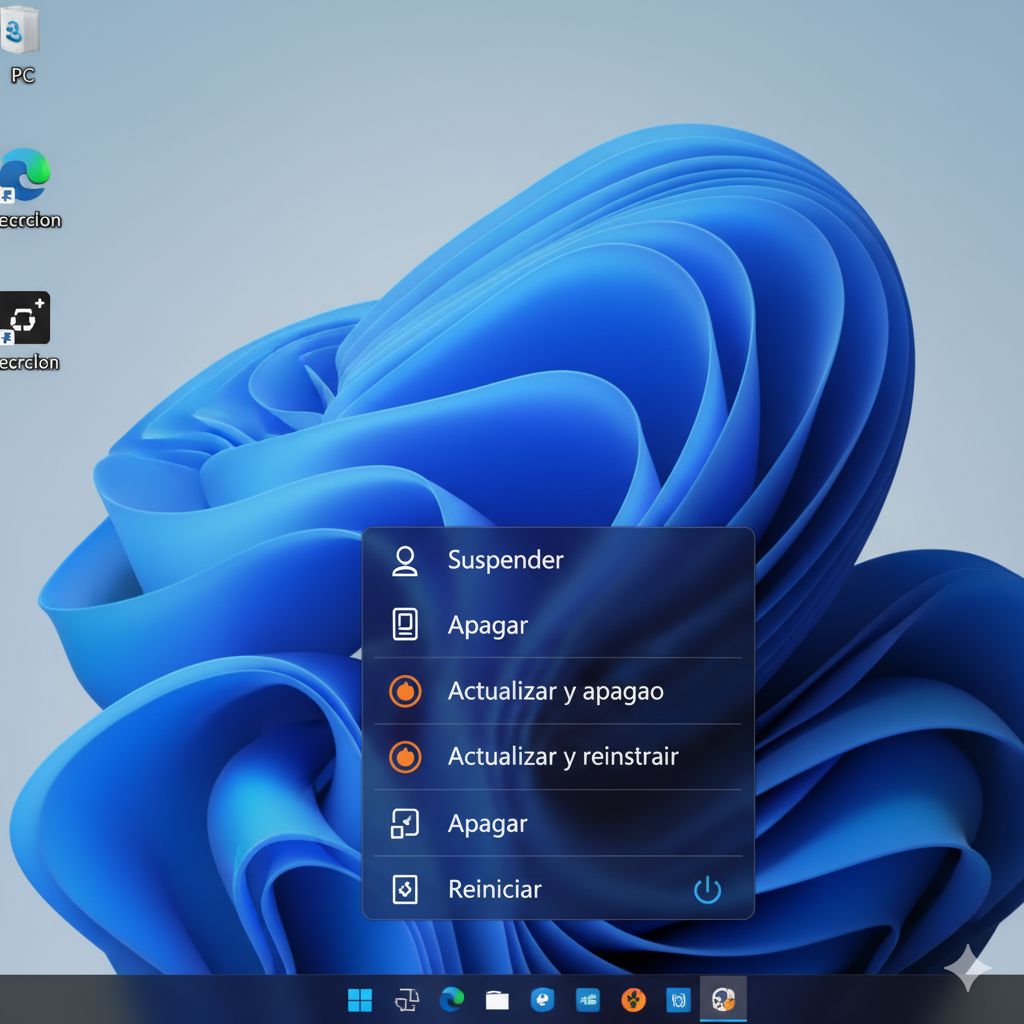The image size is (1024, 1024).
Task: Open the blue square taskbar app showing digits
Action: pyautogui.click(x=588, y=1000)
